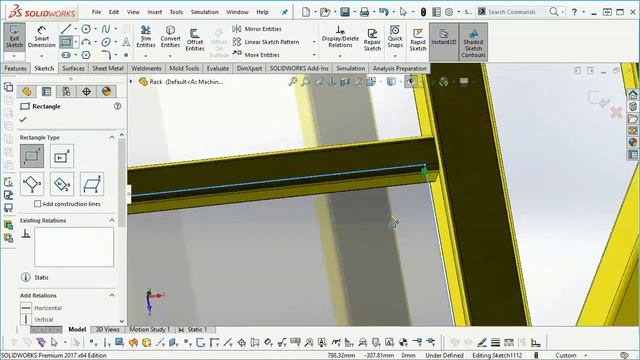Switch to the Evaluate tab

(218, 68)
